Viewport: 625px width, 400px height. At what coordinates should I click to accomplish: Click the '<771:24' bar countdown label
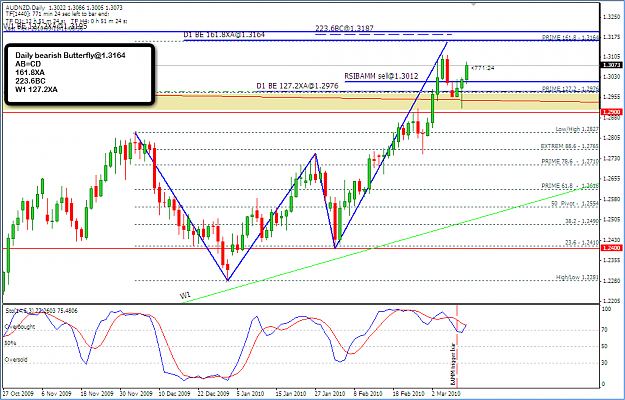pyautogui.click(x=483, y=68)
